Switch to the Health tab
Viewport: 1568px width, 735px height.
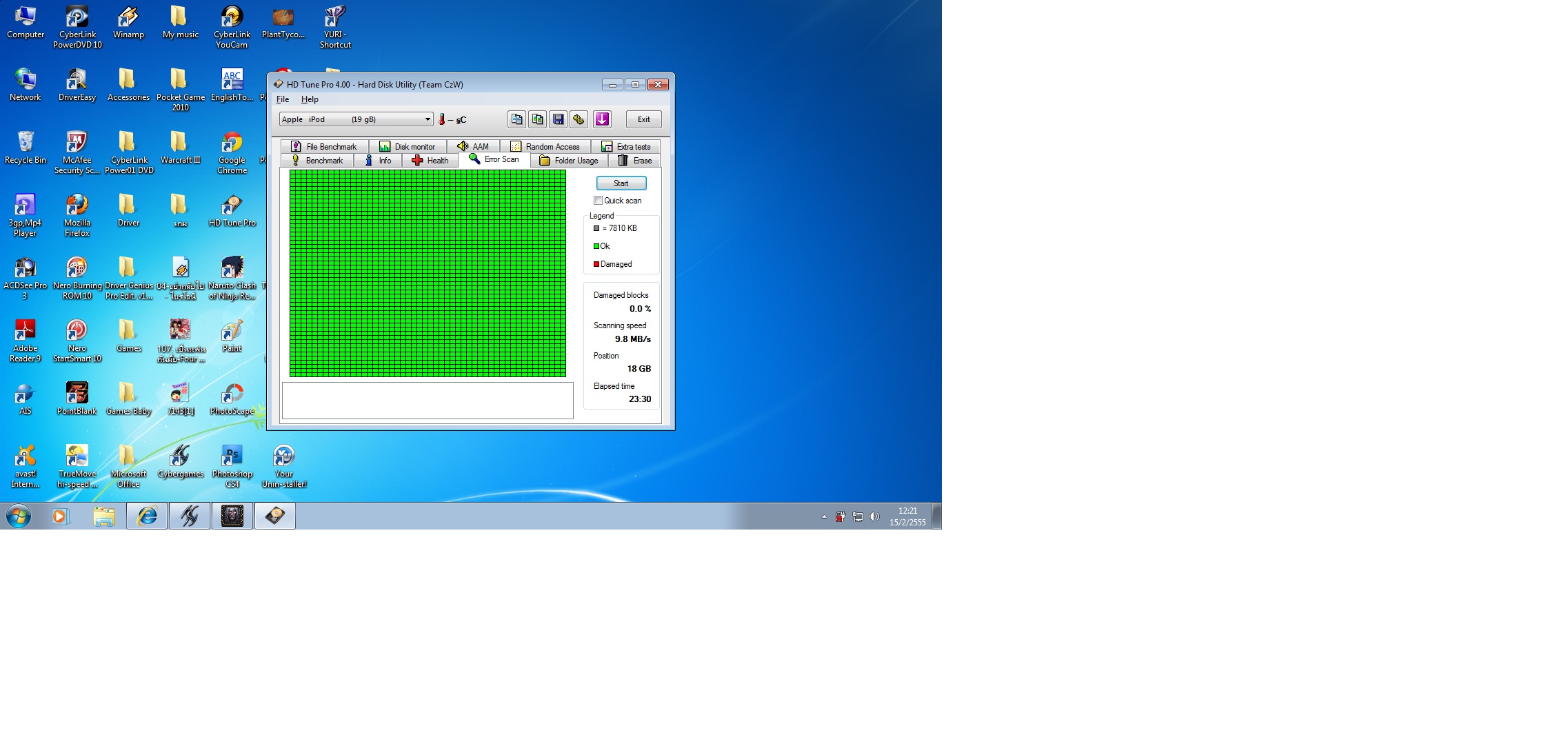pos(430,161)
